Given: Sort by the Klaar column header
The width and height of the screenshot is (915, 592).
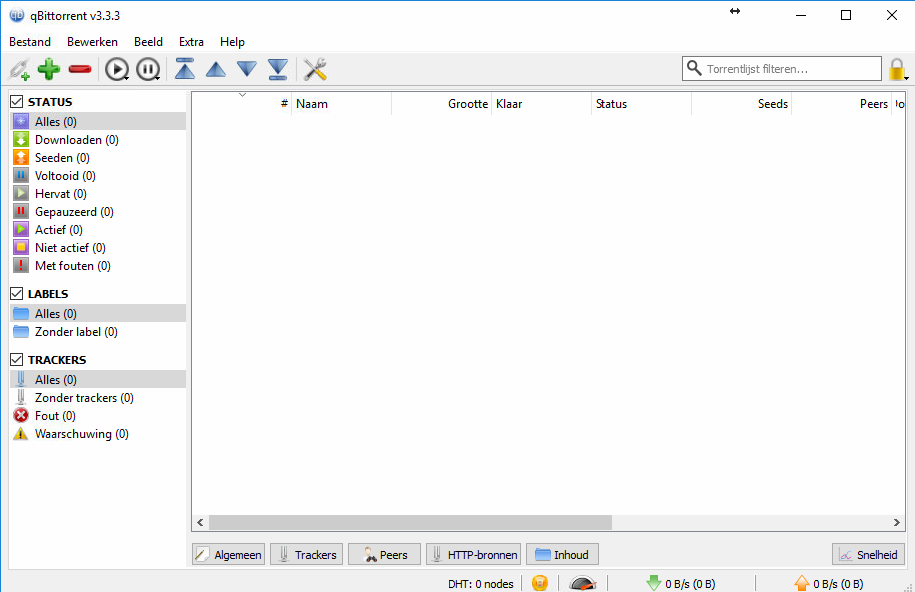Looking at the screenshot, I should pos(542,104).
